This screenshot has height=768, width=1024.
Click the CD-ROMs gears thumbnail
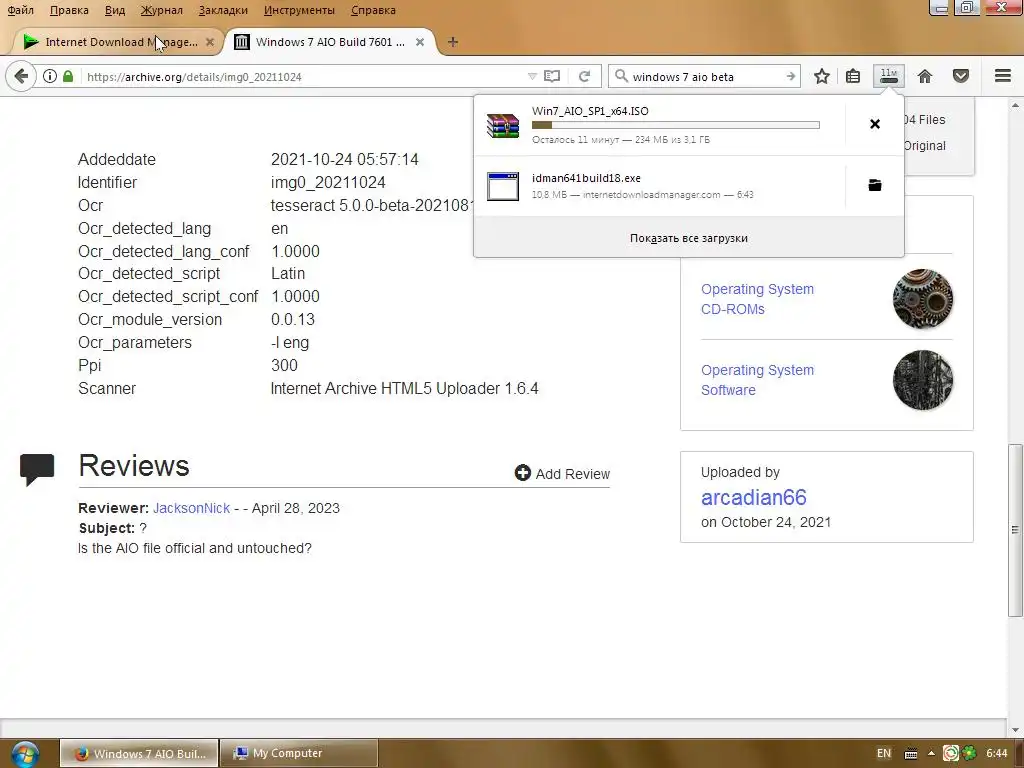[923, 299]
